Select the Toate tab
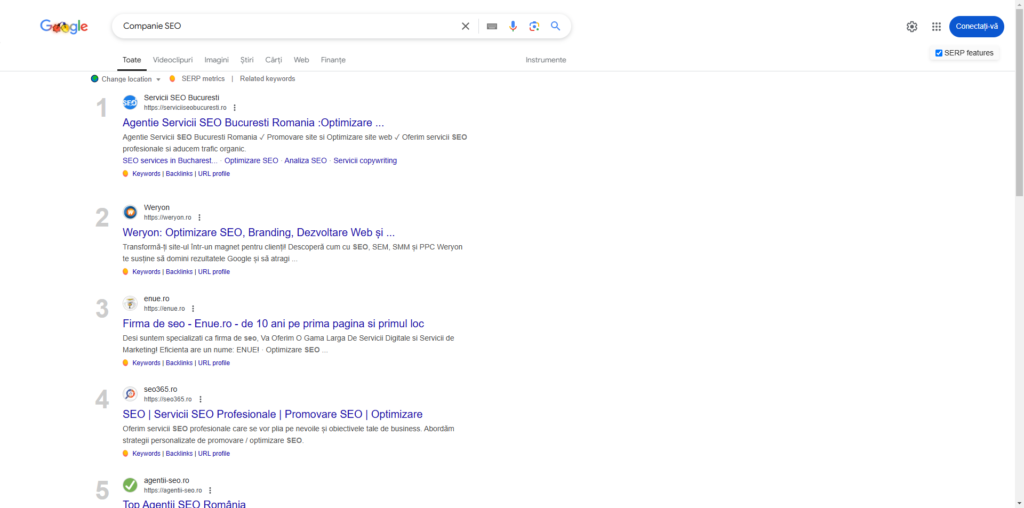This screenshot has height=508, width=1024. [132, 60]
